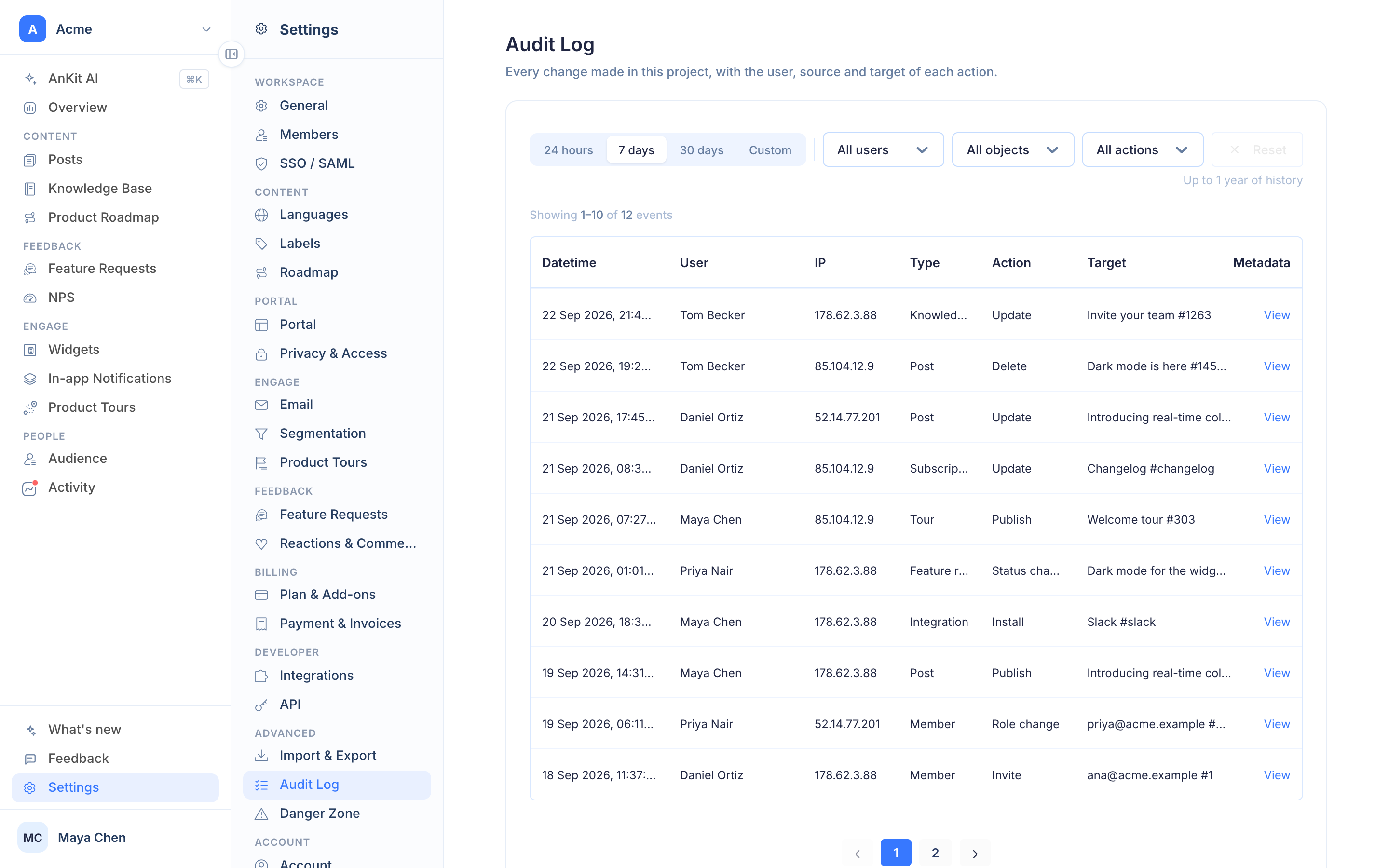The image size is (1389, 868).
Task: Select the 24 hours time range
Action: [x=568, y=150]
